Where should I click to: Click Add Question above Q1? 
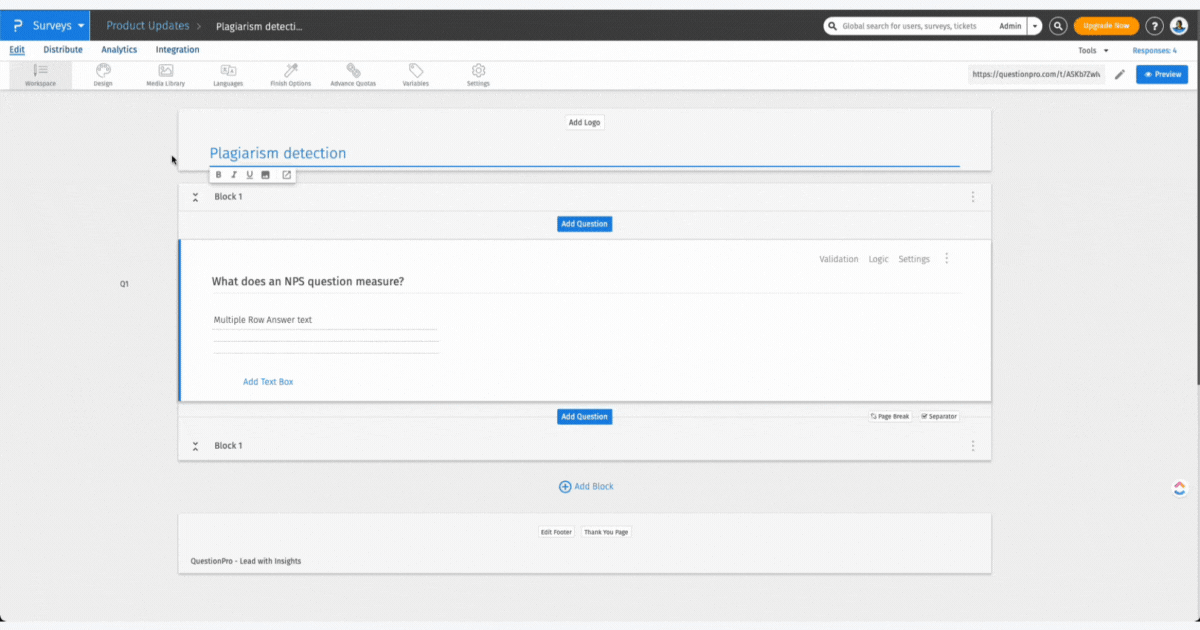click(584, 224)
